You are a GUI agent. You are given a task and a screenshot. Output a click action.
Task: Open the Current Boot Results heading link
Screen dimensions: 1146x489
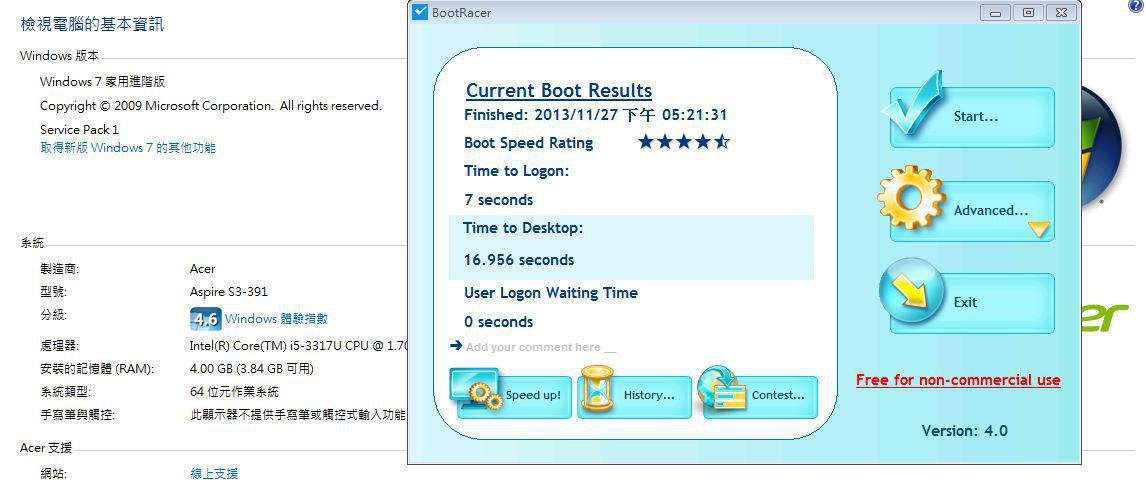(559, 91)
